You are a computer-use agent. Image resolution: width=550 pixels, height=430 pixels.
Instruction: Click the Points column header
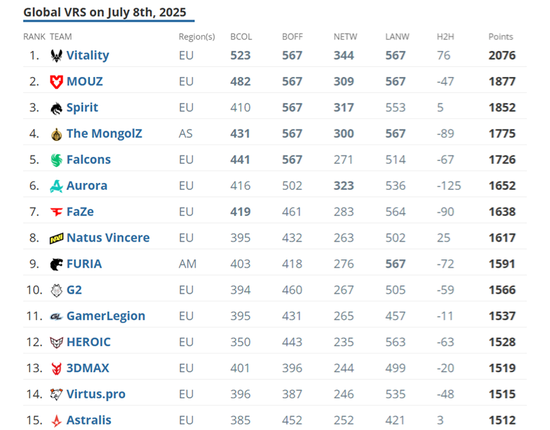501,37
